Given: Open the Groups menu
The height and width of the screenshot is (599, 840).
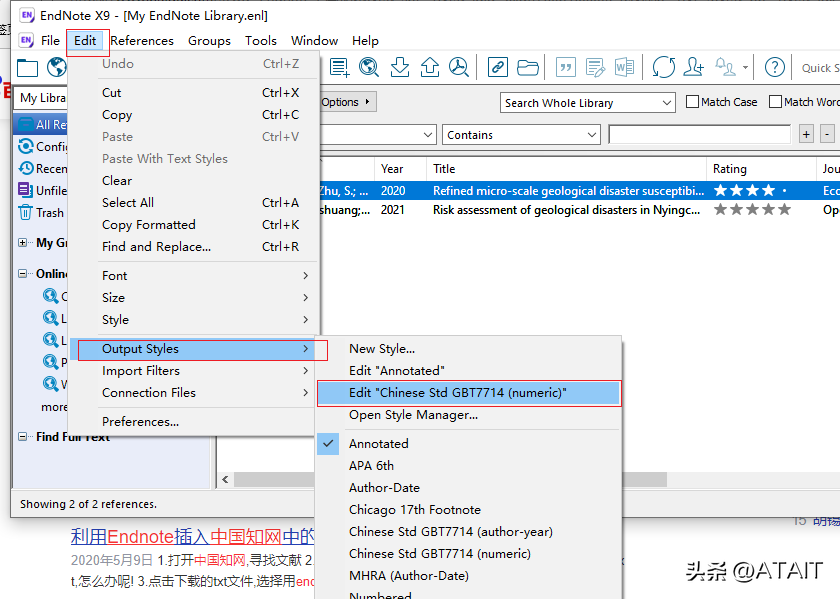Looking at the screenshot, I should click(x=209, y=41).
